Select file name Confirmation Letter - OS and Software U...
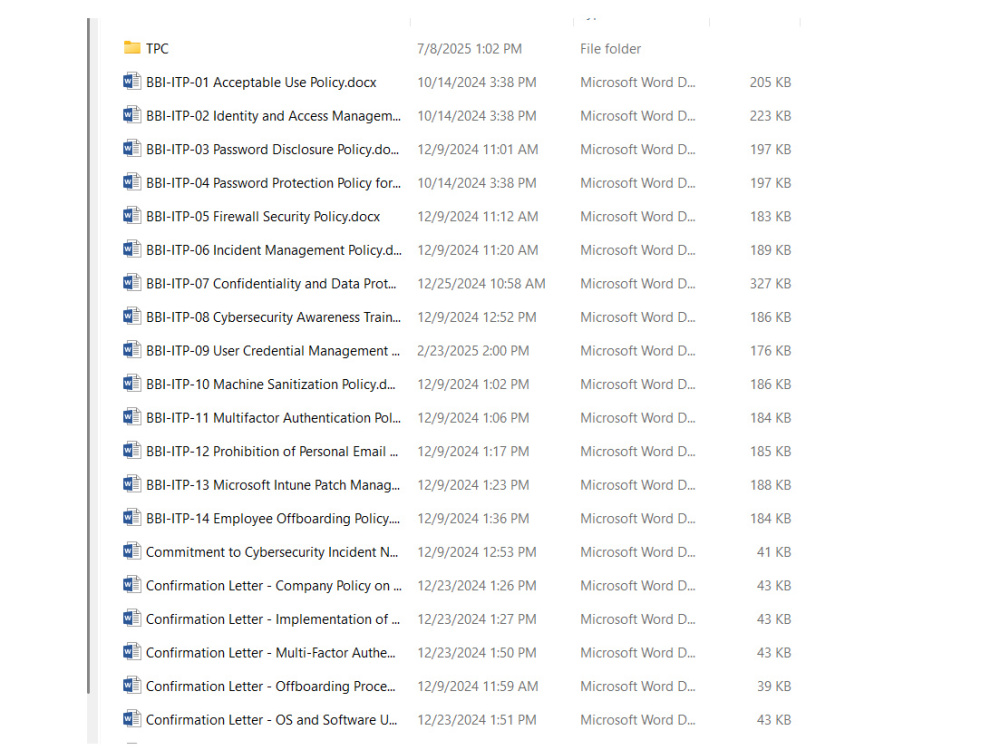Viewport: 1000px width, 750px height. pos(272,720)
